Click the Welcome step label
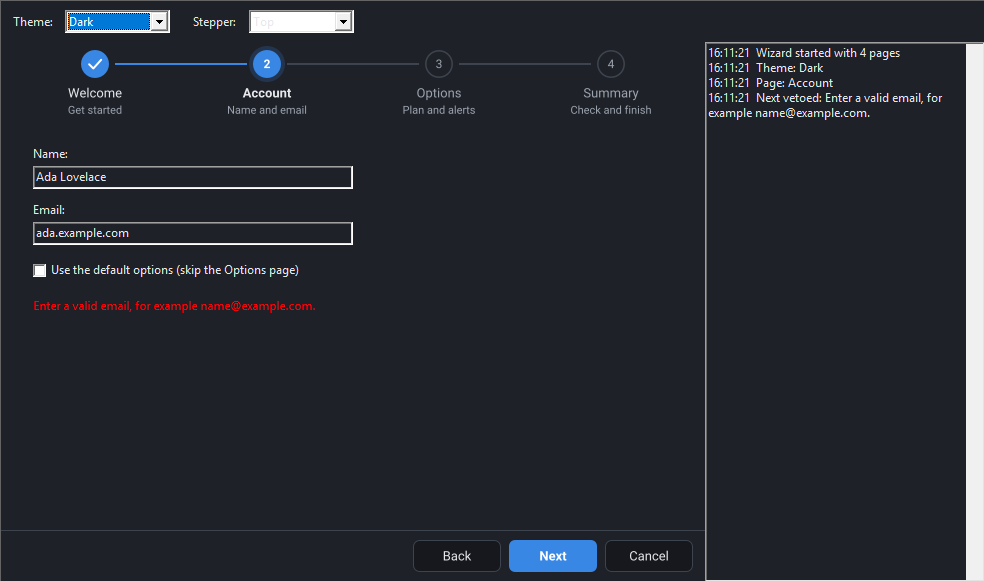The image size is (984, 581). click(95, 93)
